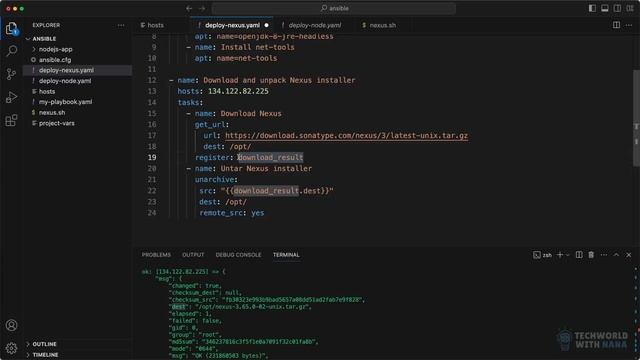Viewport: 640px width, 360px height.
Task: Click the zsh terminal profile label
Action: tap(542, 255)
